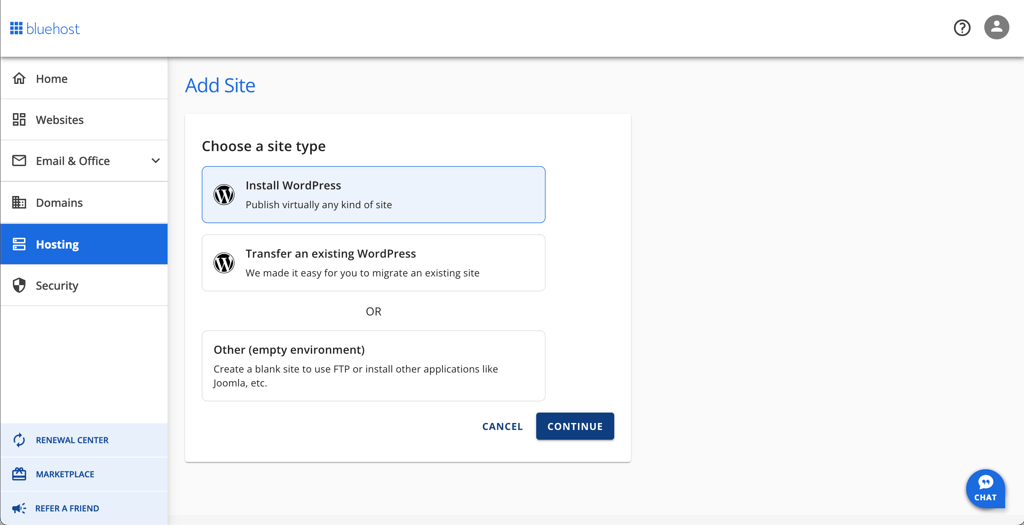Open MARKETPLACE link
Image resolution: width=1024 pixels, height=525 pixels.
tap(84, 474)
